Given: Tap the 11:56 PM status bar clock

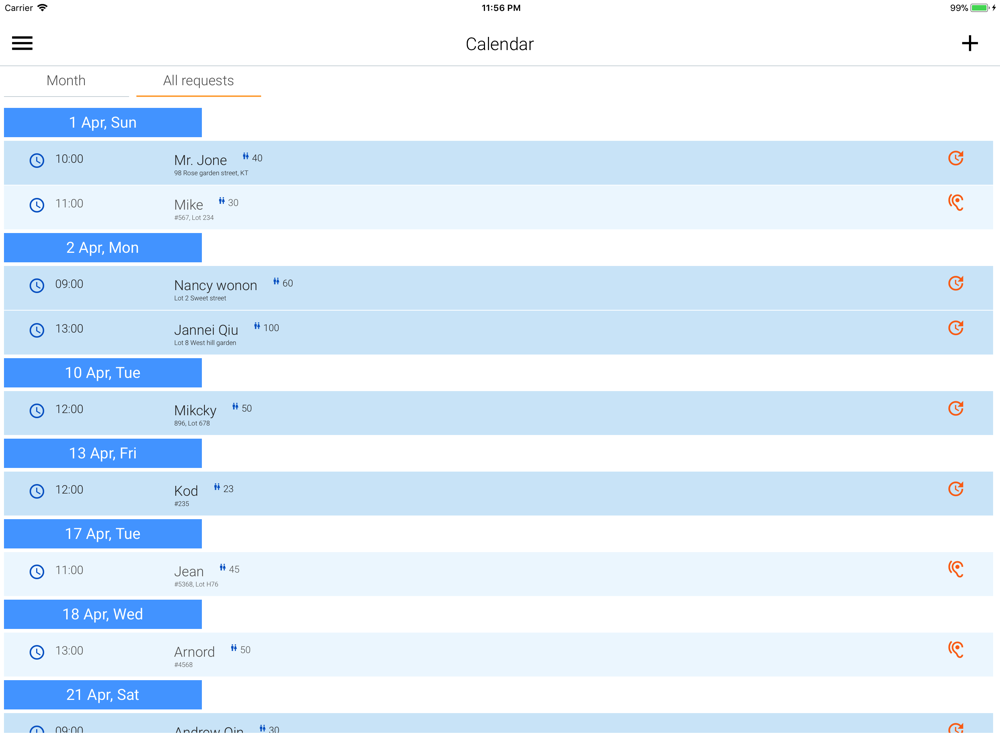Looking at the screenshot, I should [501, 8].
